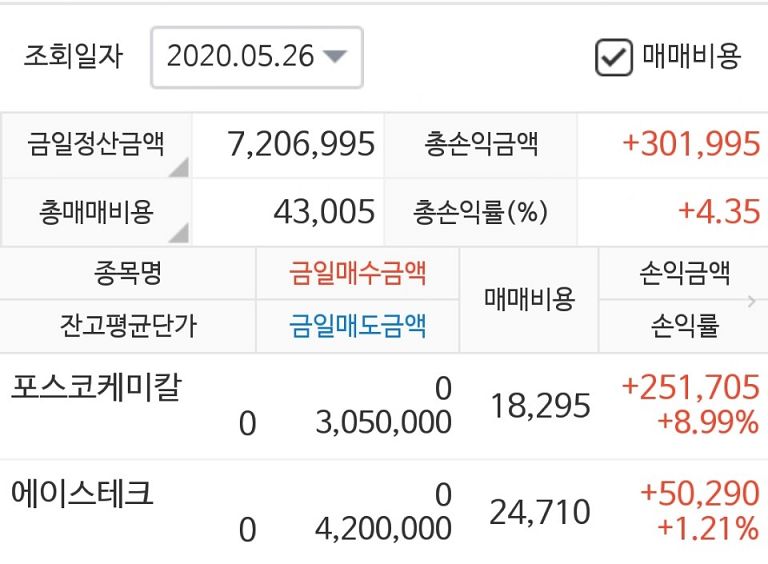Click the 손익금액 column header
768x564 pixels.
[x=684, y=272]
